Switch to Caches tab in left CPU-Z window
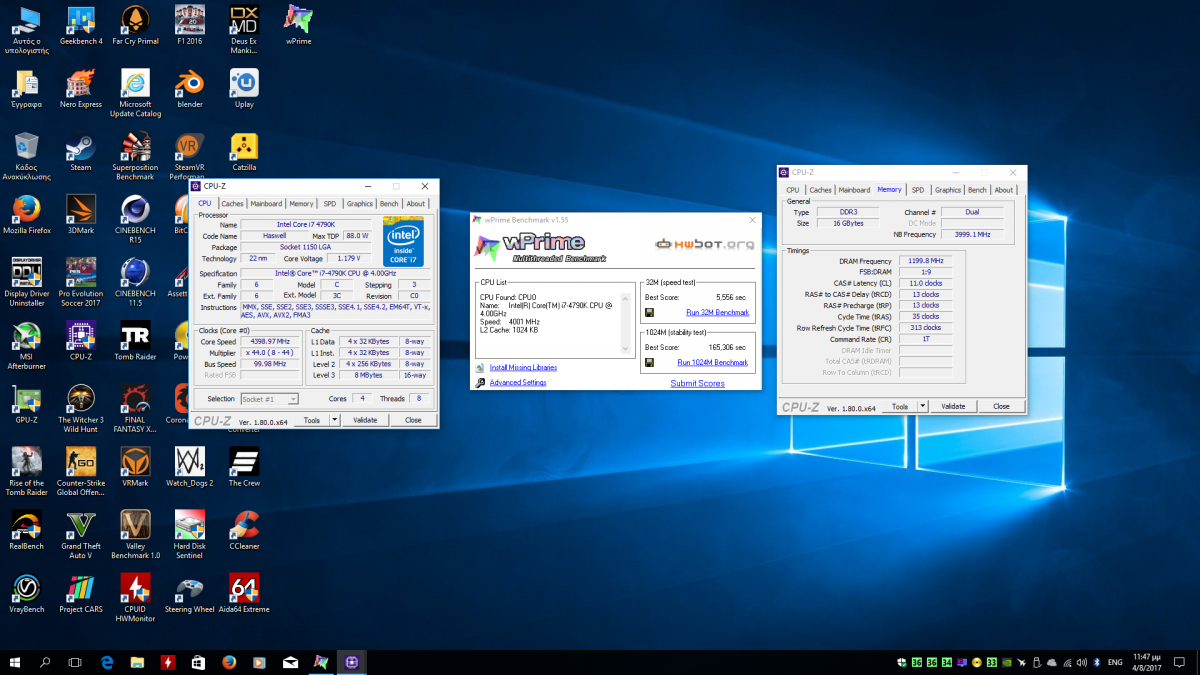 point(232,203)
